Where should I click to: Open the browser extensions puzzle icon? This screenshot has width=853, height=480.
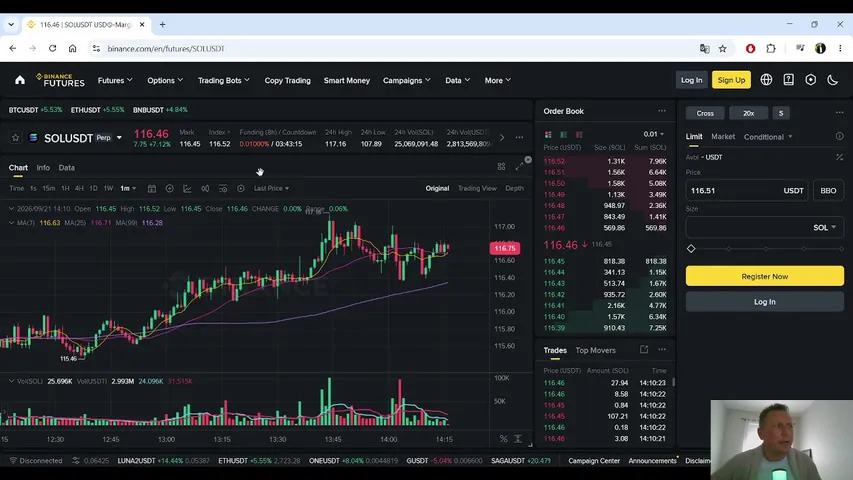click(x=771, y=48)
